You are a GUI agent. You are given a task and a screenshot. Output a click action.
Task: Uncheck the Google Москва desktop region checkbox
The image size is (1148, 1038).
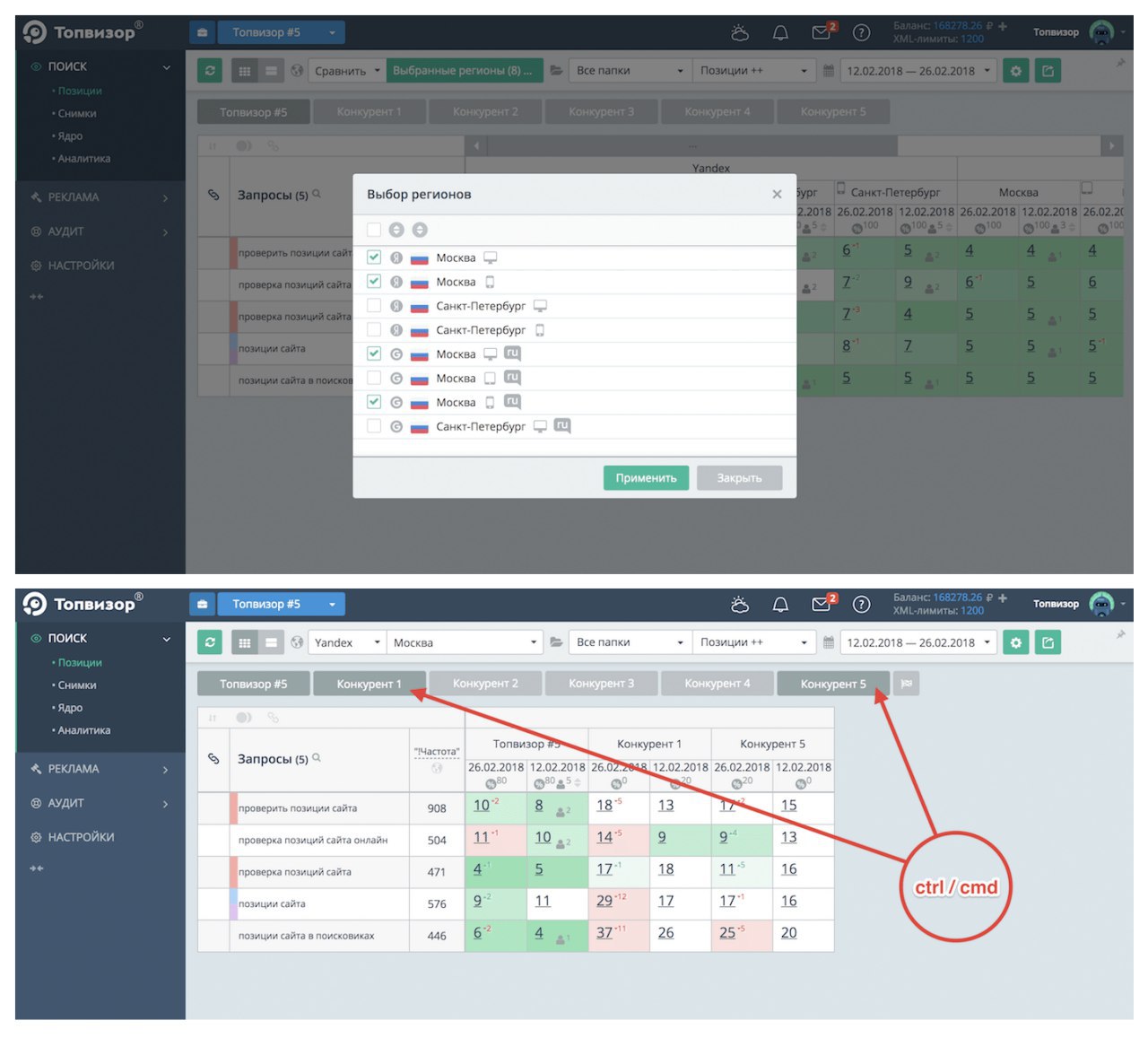(374, 354)
